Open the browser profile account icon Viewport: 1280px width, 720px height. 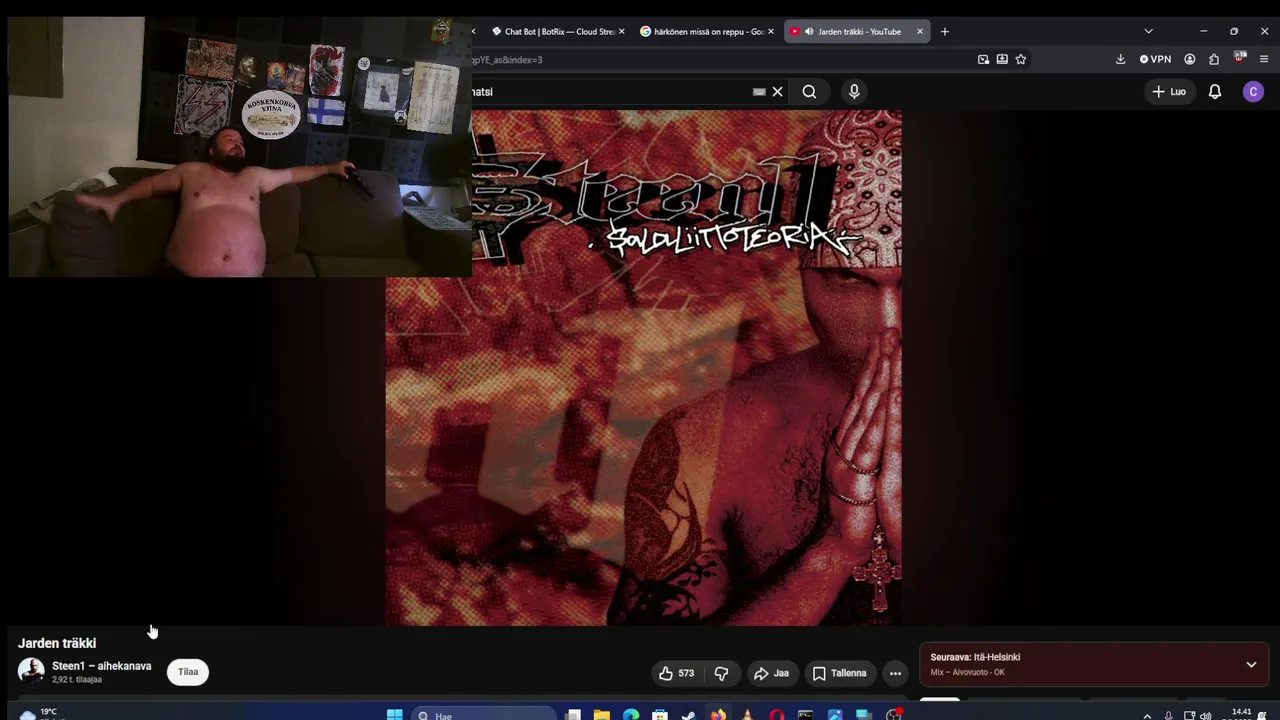pyautogui.click(x=1189, y=59)
